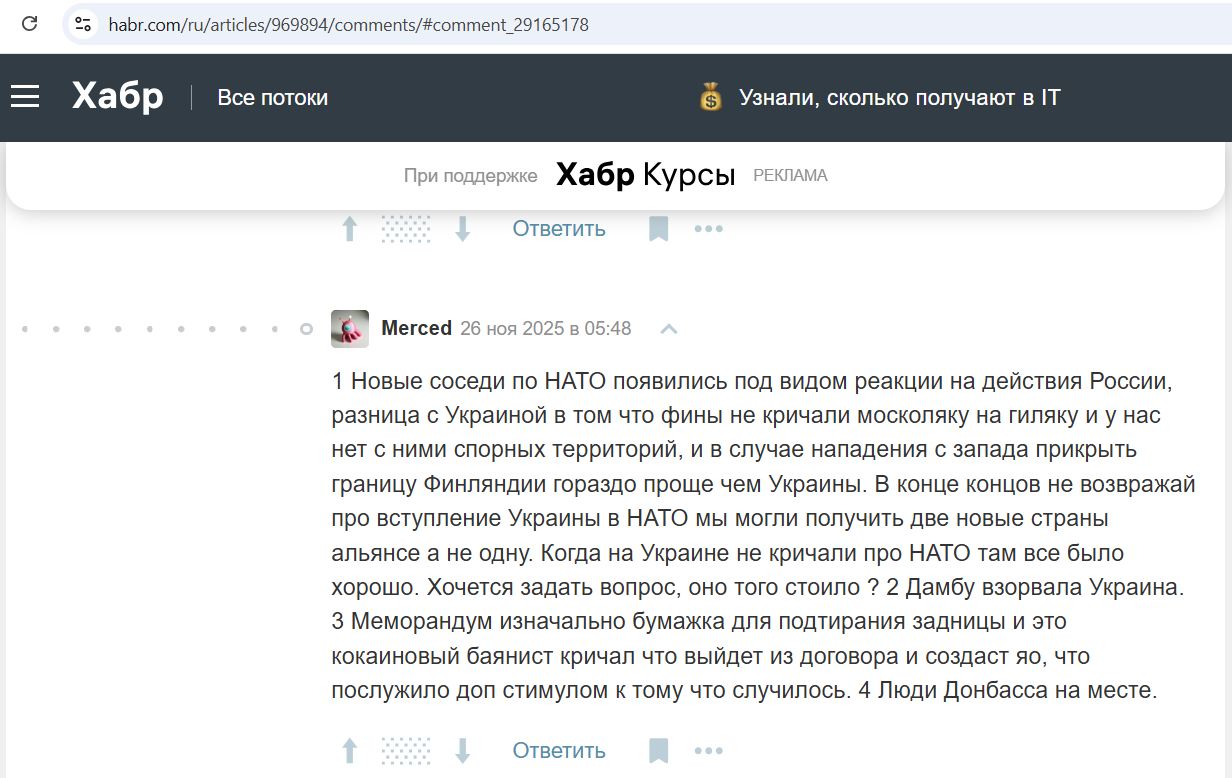This screenshot has width=1232, height=778.
Task: Click the comment timestamp 26 ноя 2025
Action: pyautogui.click(x=546, y=328)
